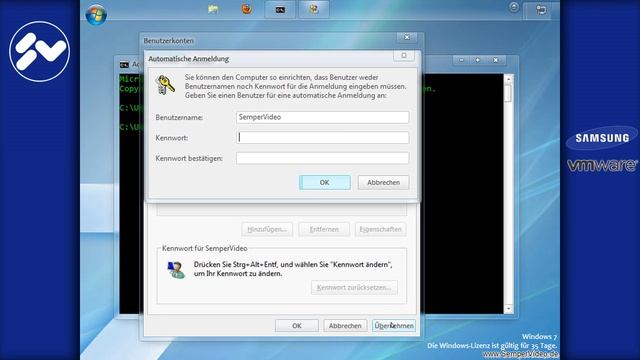This screenshot has height=360, width=640.
Task: Click Hinzufügen... in Benutzerkonten
Action: pos(267,229)
